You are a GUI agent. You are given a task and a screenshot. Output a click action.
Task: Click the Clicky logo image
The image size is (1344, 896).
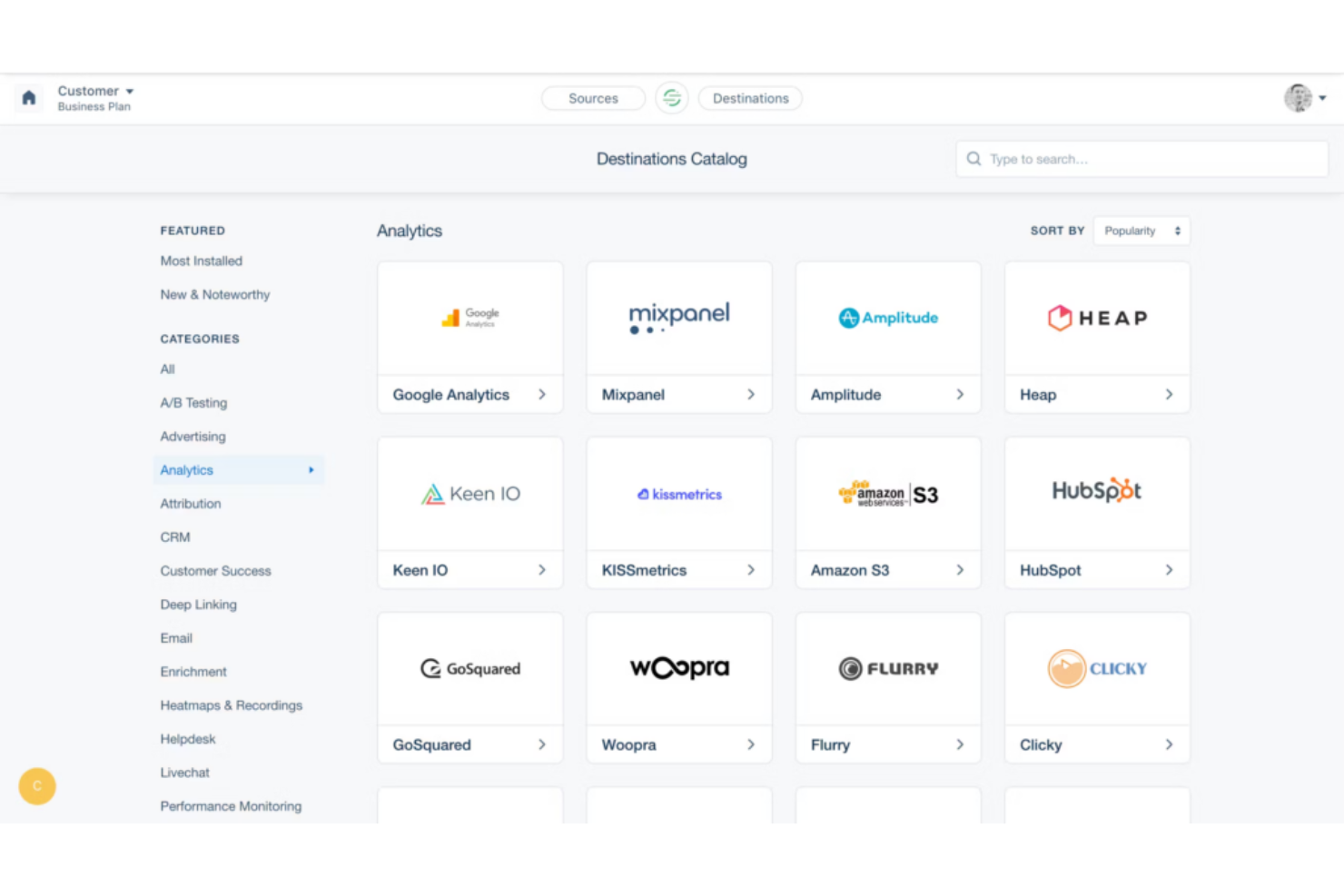tap(1097, 669)
